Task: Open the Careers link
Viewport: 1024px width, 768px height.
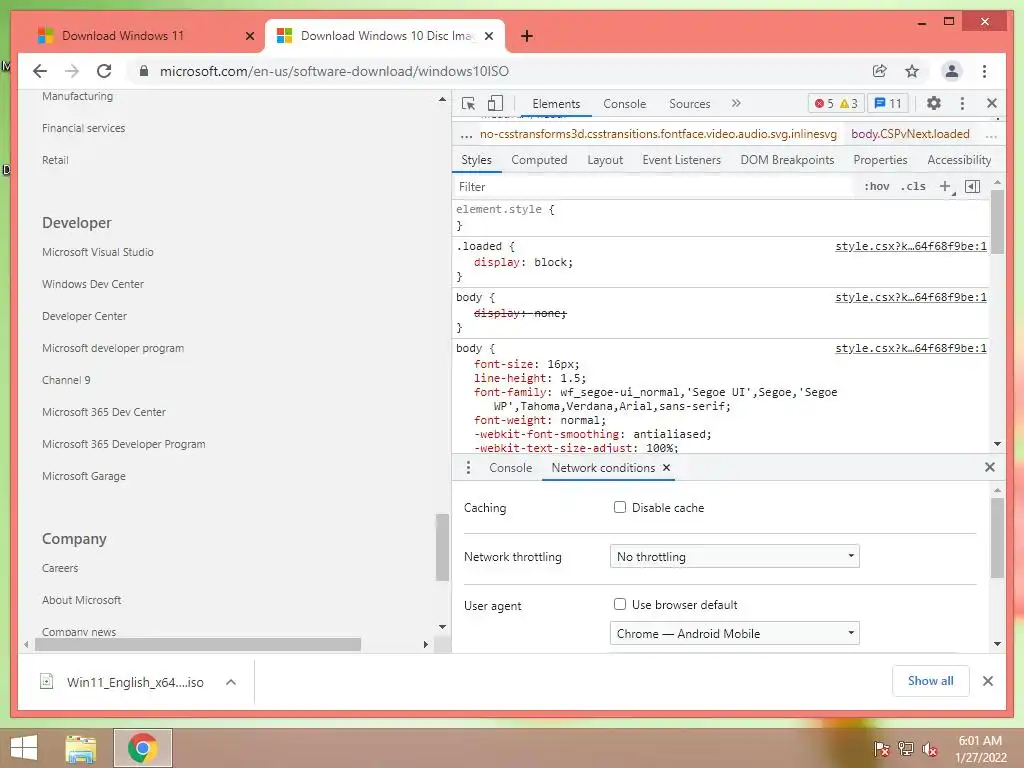Action: (60, 568)
